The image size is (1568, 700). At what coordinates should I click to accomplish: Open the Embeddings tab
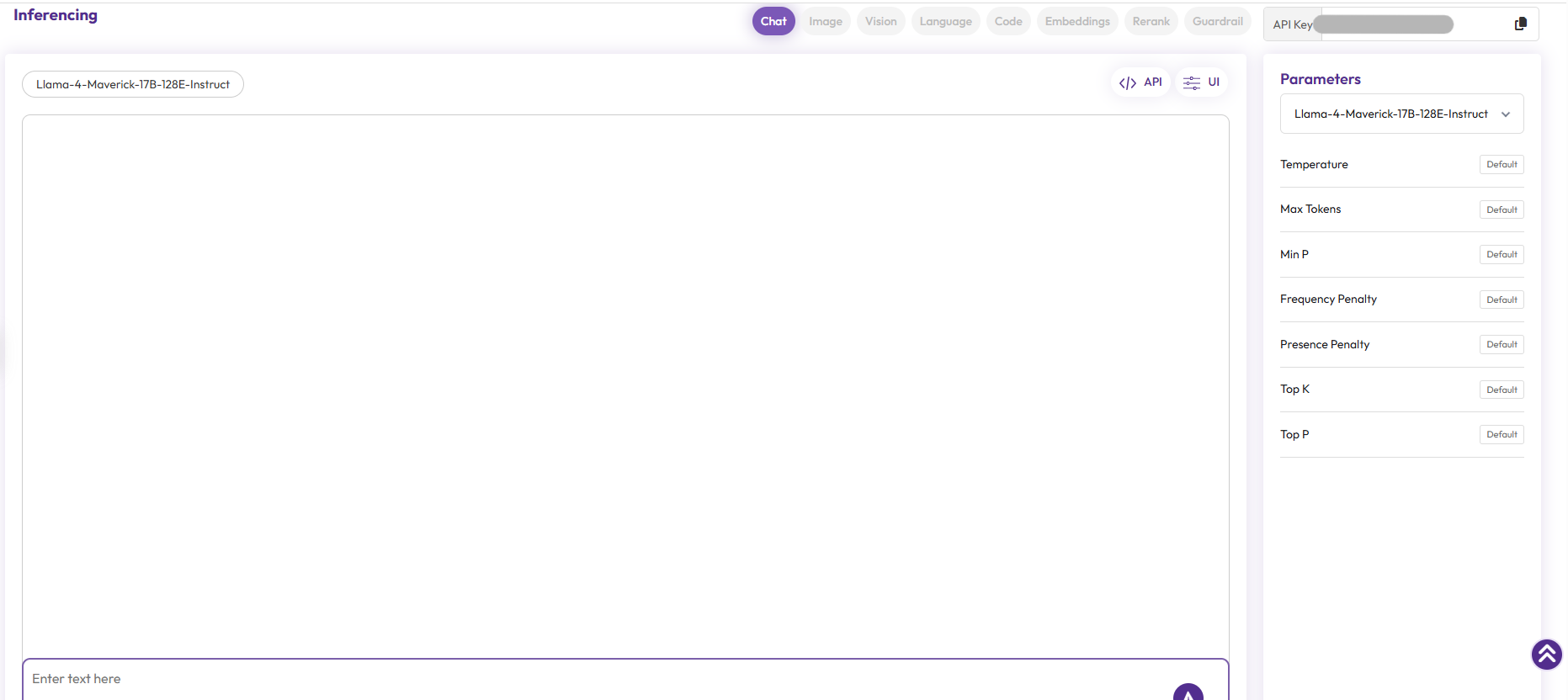pyautogui.click(x=1076, y=22)
